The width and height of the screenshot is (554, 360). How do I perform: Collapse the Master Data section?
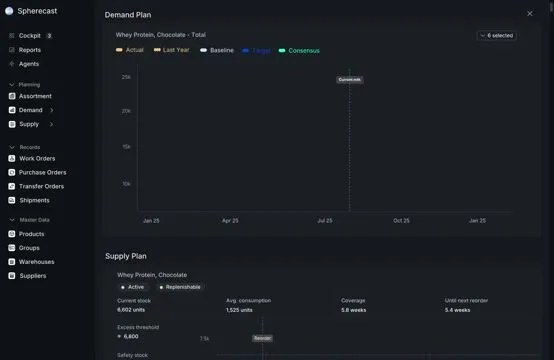[12, 220]
